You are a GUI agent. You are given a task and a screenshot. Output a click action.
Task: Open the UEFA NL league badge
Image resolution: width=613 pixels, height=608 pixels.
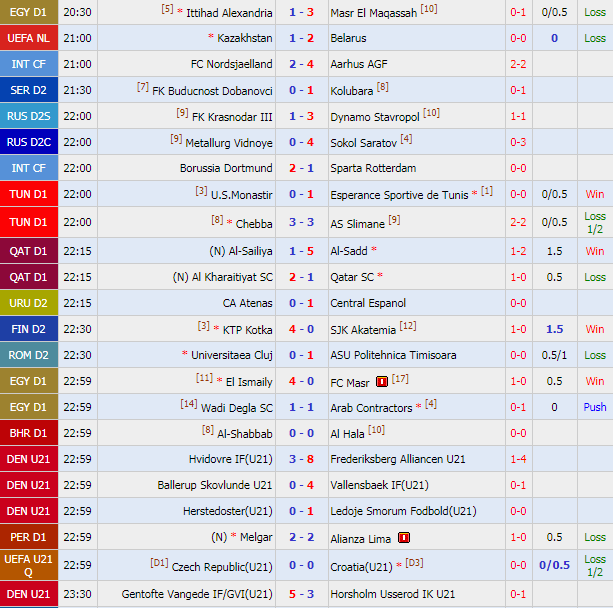click(x=28, y=38)
